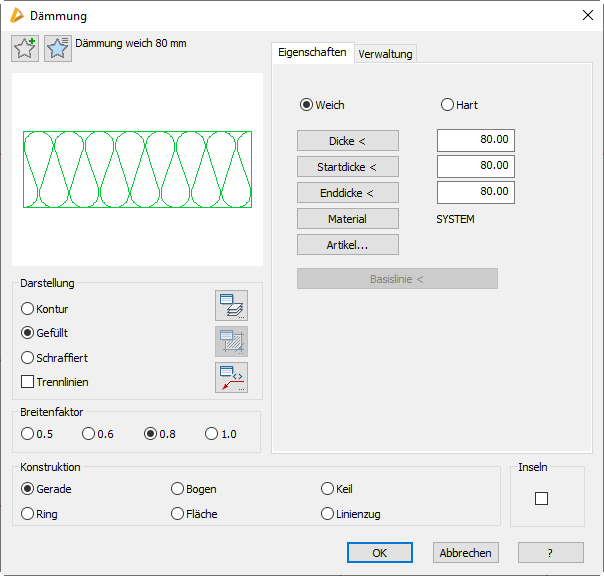The height and width of the screenshot is (576, 604).
Task: Click the Kontur display settings icon
Action: (x=231, y=306)
